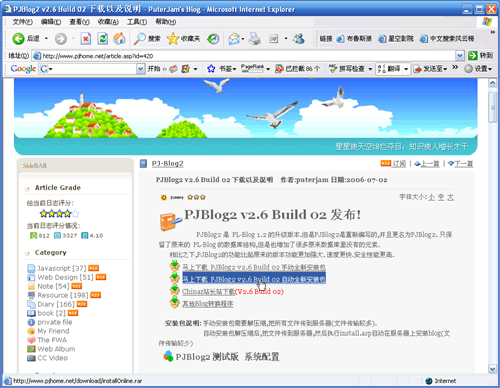The height and width of the screenshot is (388, 500).
Task: Click the Edit with Word icon
Action: [273, 39]
